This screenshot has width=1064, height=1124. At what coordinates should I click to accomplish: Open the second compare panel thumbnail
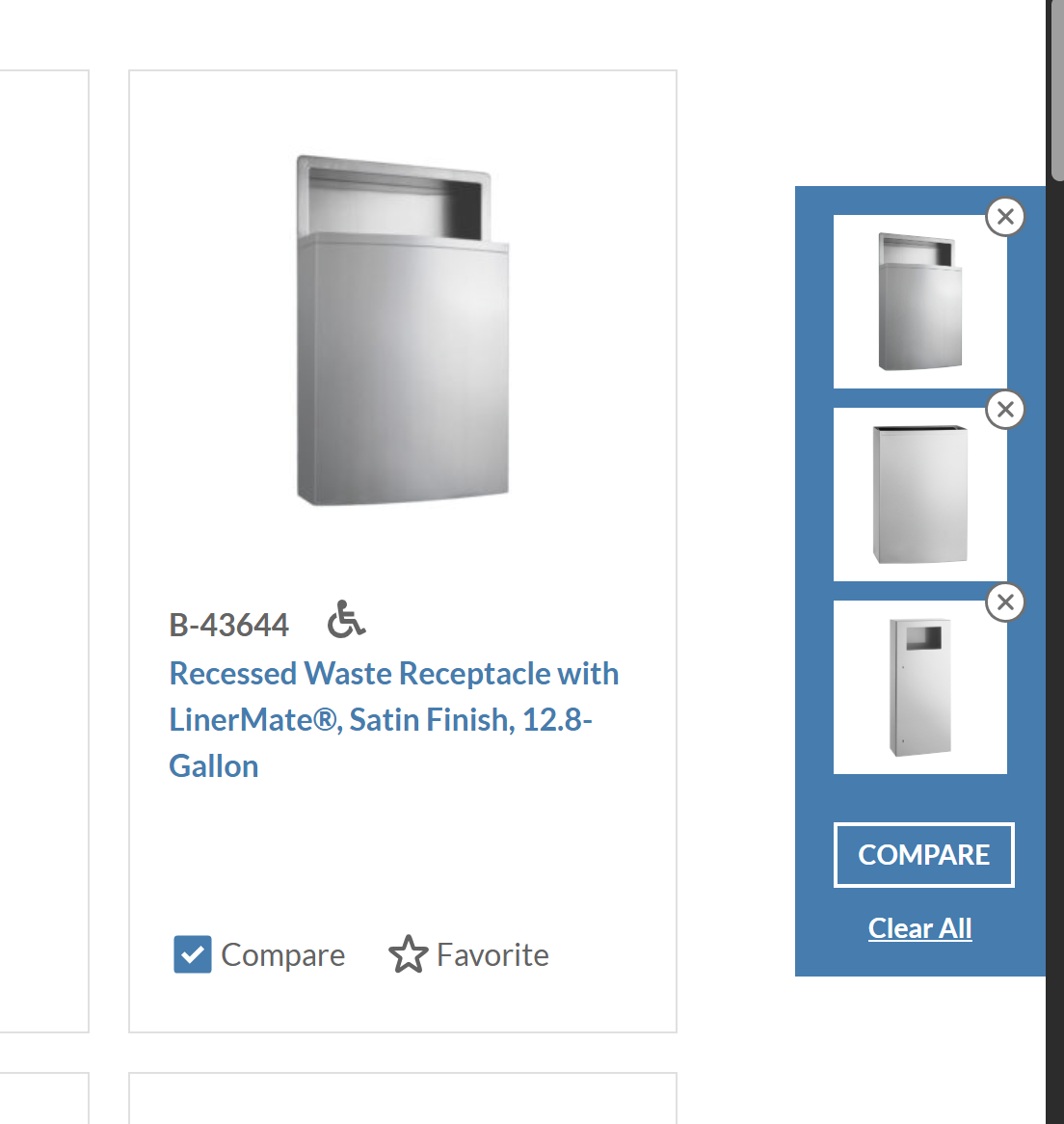click(x=920, y=495)
